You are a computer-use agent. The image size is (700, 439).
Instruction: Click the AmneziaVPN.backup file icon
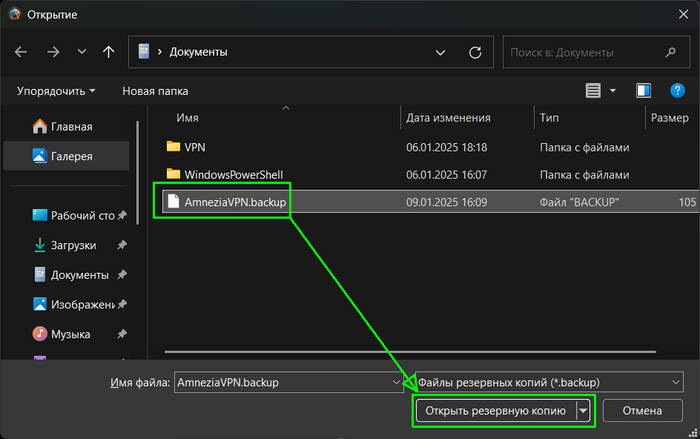(x=173, y=202)
